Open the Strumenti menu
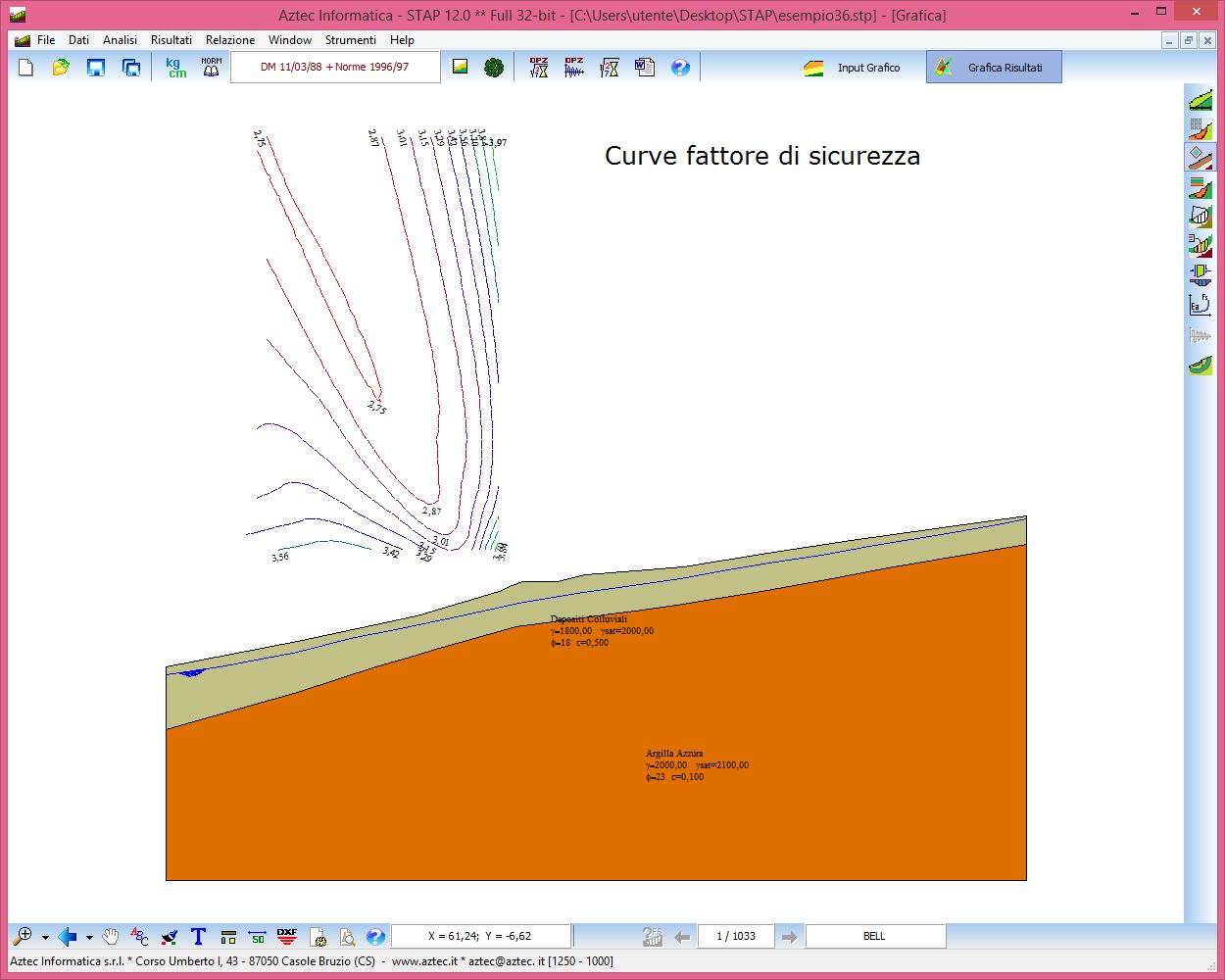 [x=350, y=40]
